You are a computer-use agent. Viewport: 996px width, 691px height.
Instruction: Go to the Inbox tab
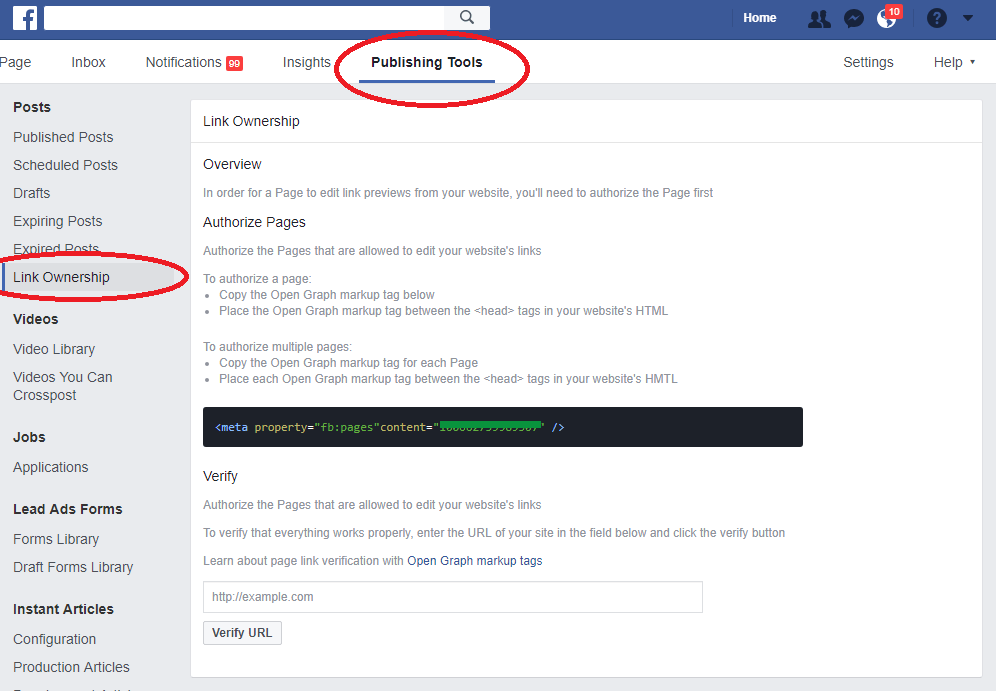(x=88, y=62)
